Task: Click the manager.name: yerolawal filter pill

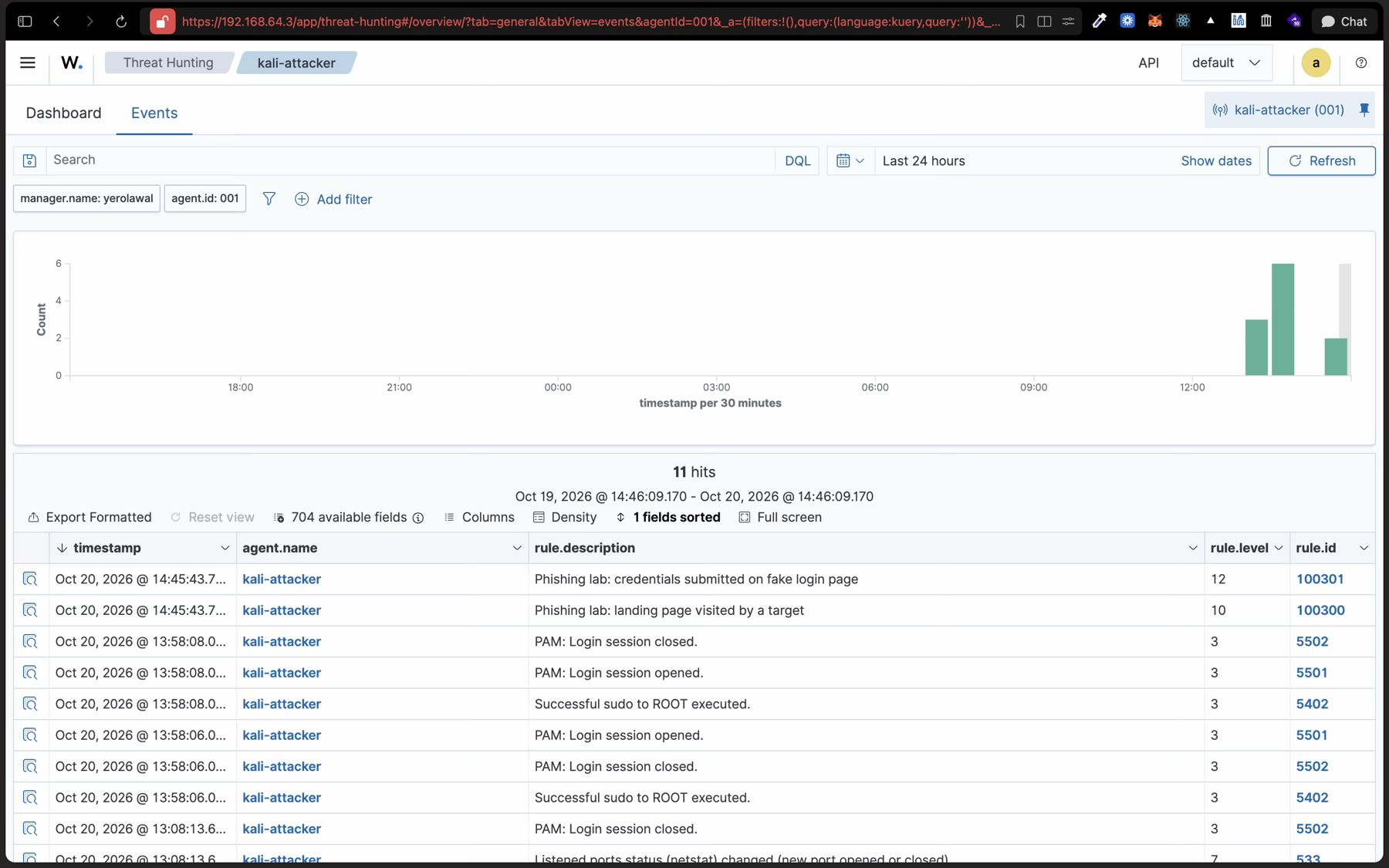Action: [86, 198]
